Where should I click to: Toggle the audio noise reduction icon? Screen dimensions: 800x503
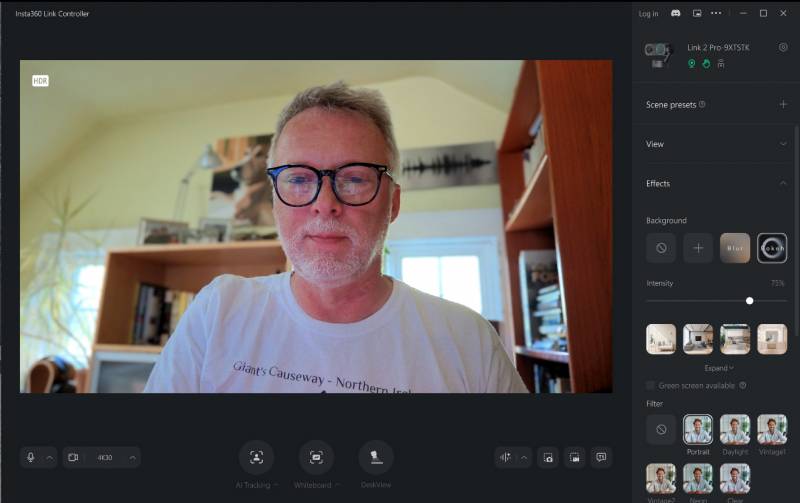[505, 457]
